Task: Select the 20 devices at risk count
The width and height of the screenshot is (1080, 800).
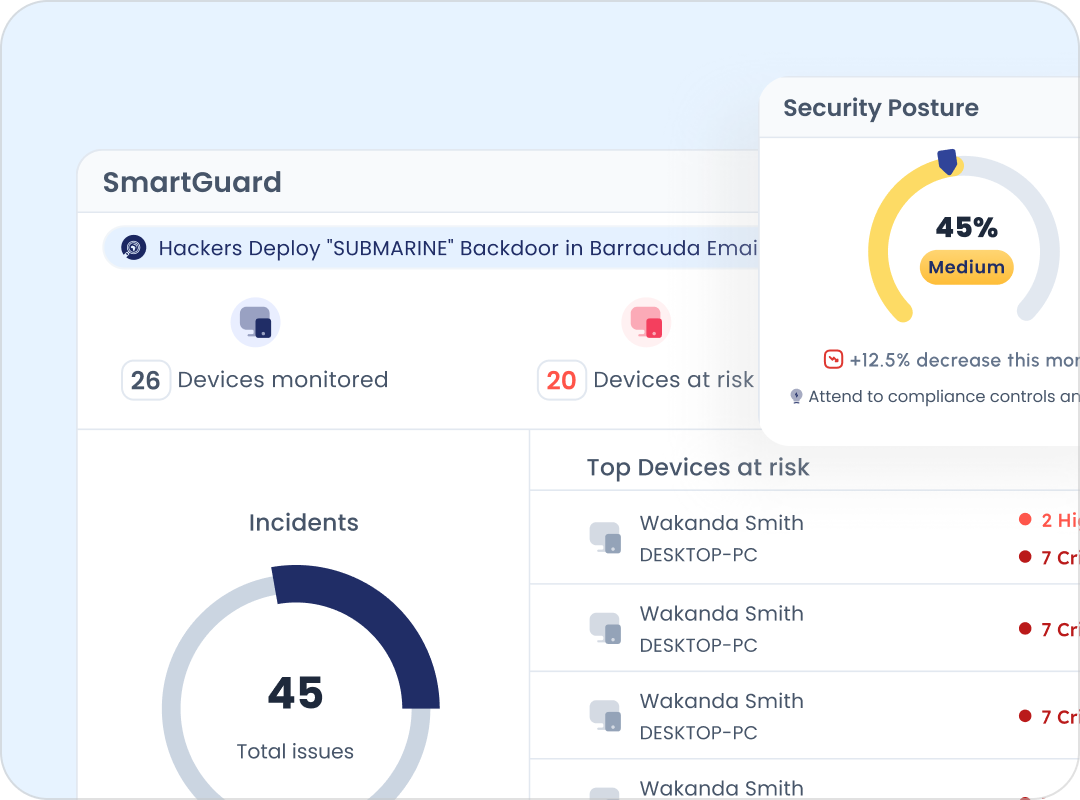Action: 561,380
